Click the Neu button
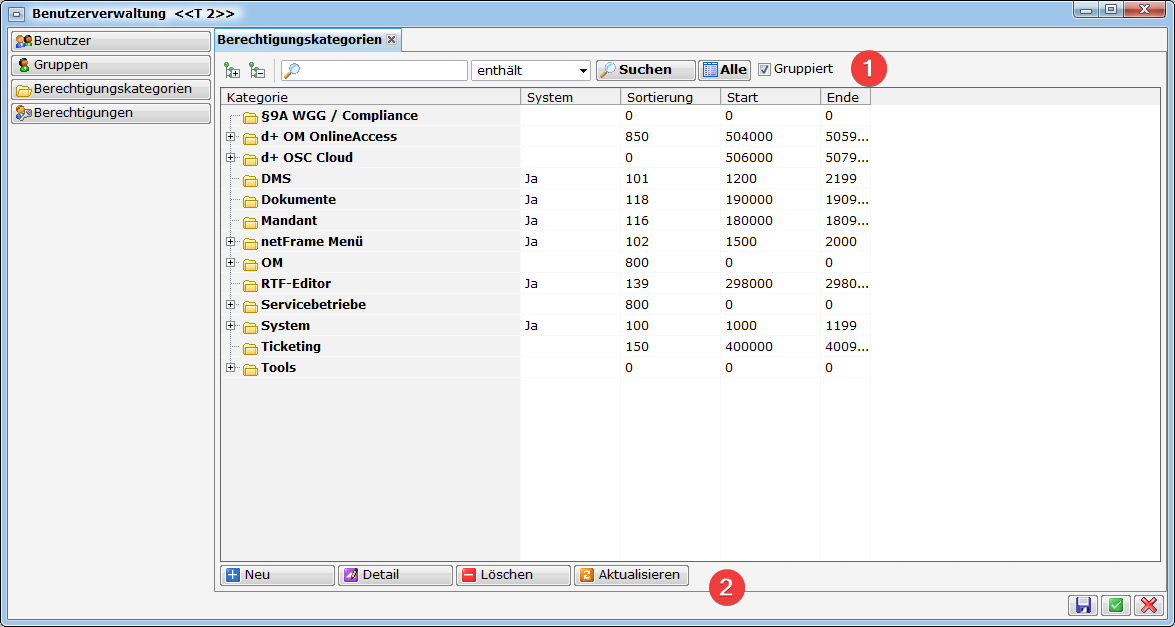Image resolution: width=1175 pixels, height=627 pixels. coord(277,575)
